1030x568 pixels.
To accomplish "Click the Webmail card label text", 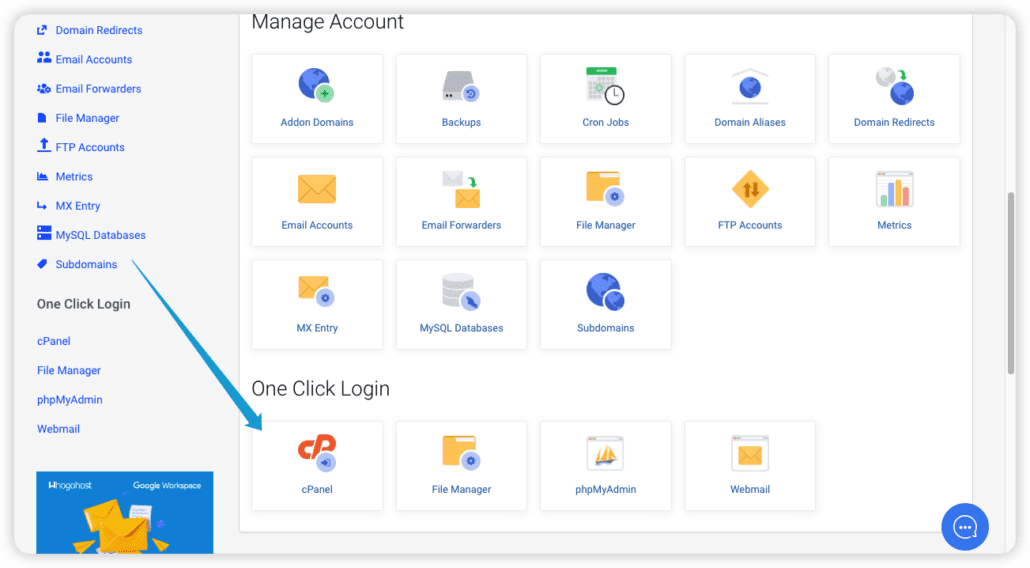I will click(750, 489).
